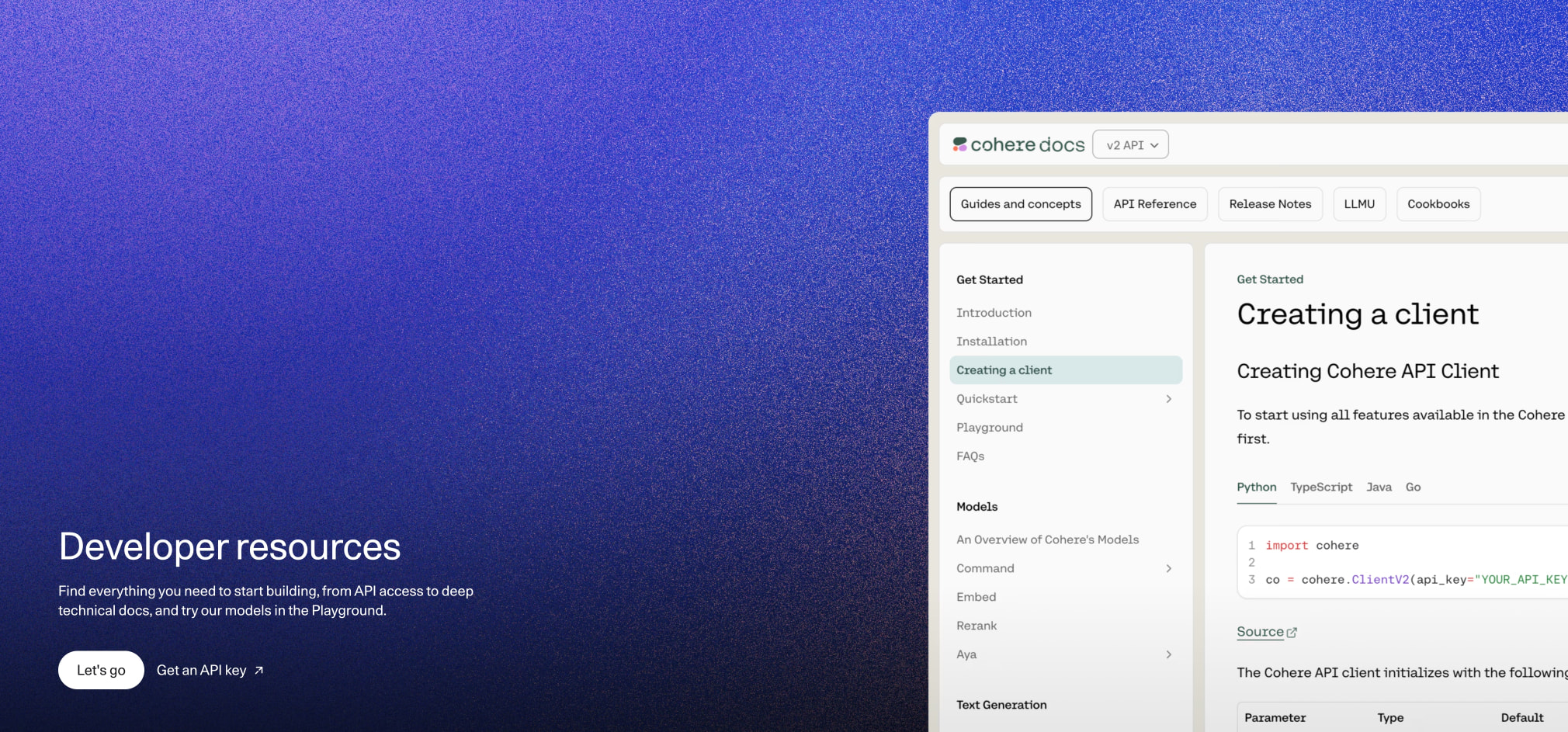
Task: Open Embed in the Models section
Action: point(976,598)
